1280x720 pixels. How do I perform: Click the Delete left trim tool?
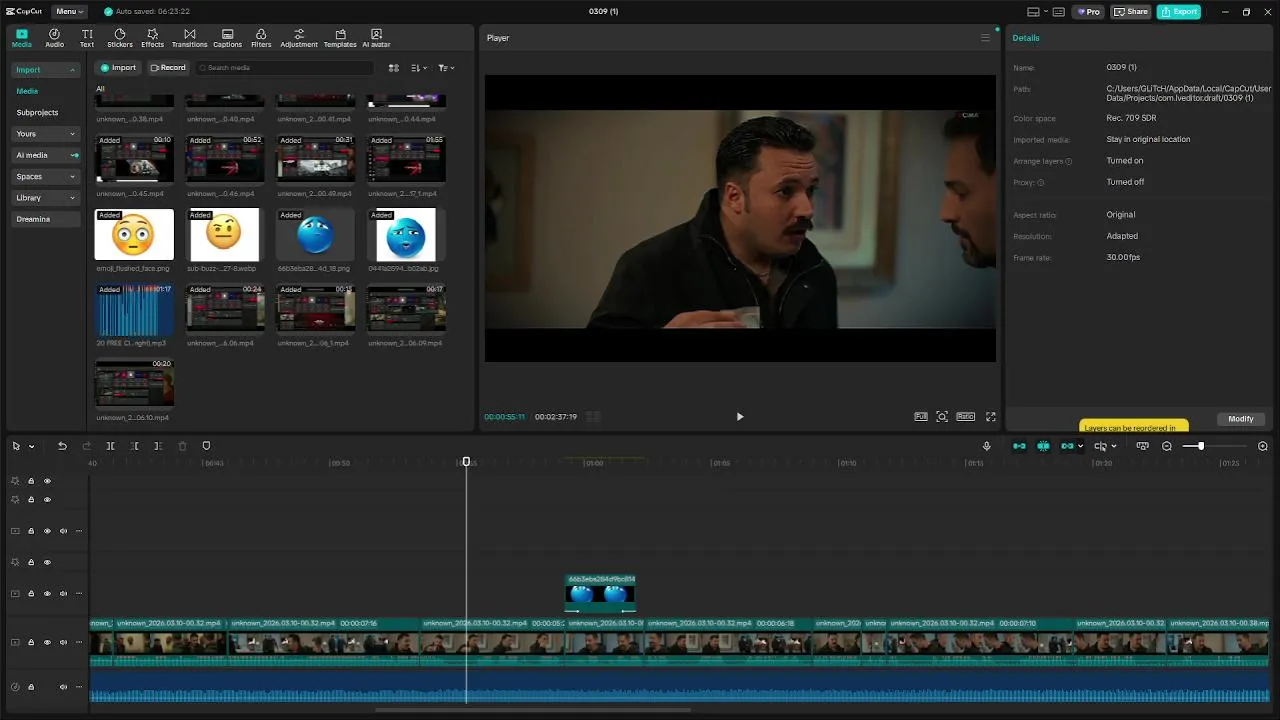pyautogui.click(x=134, y=446)
